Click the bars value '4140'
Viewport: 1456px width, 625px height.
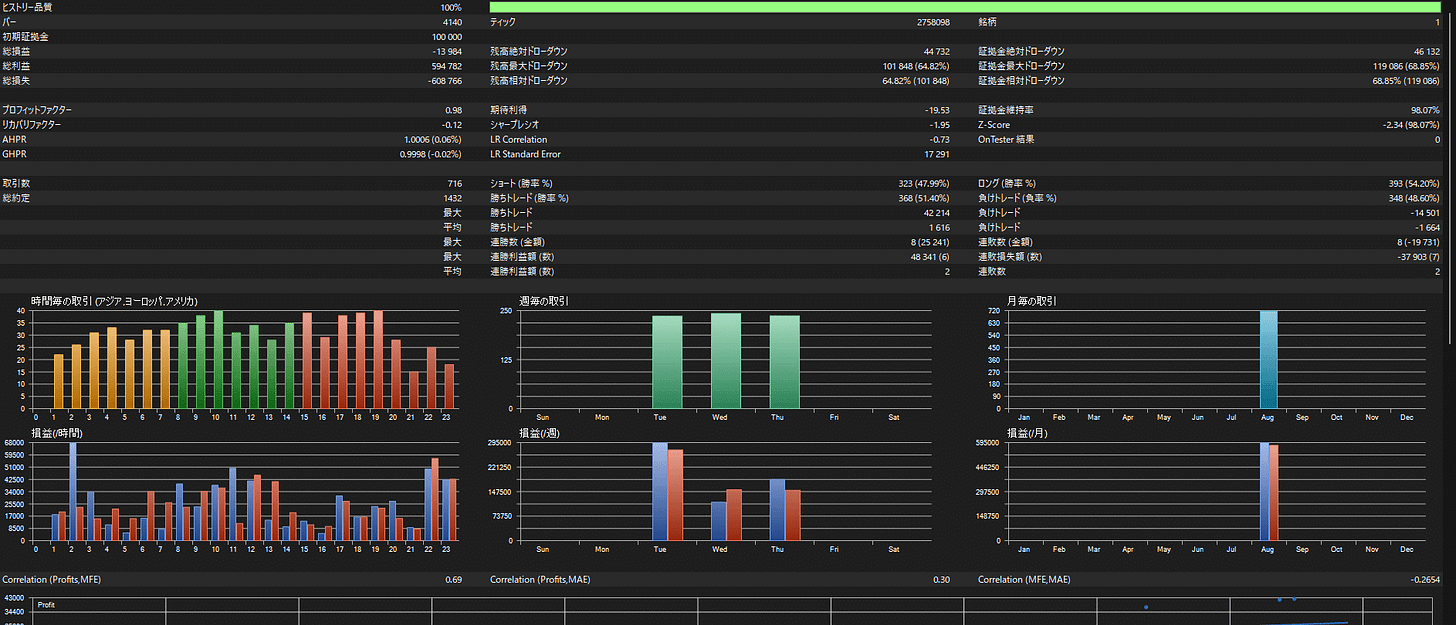[452, 22]
